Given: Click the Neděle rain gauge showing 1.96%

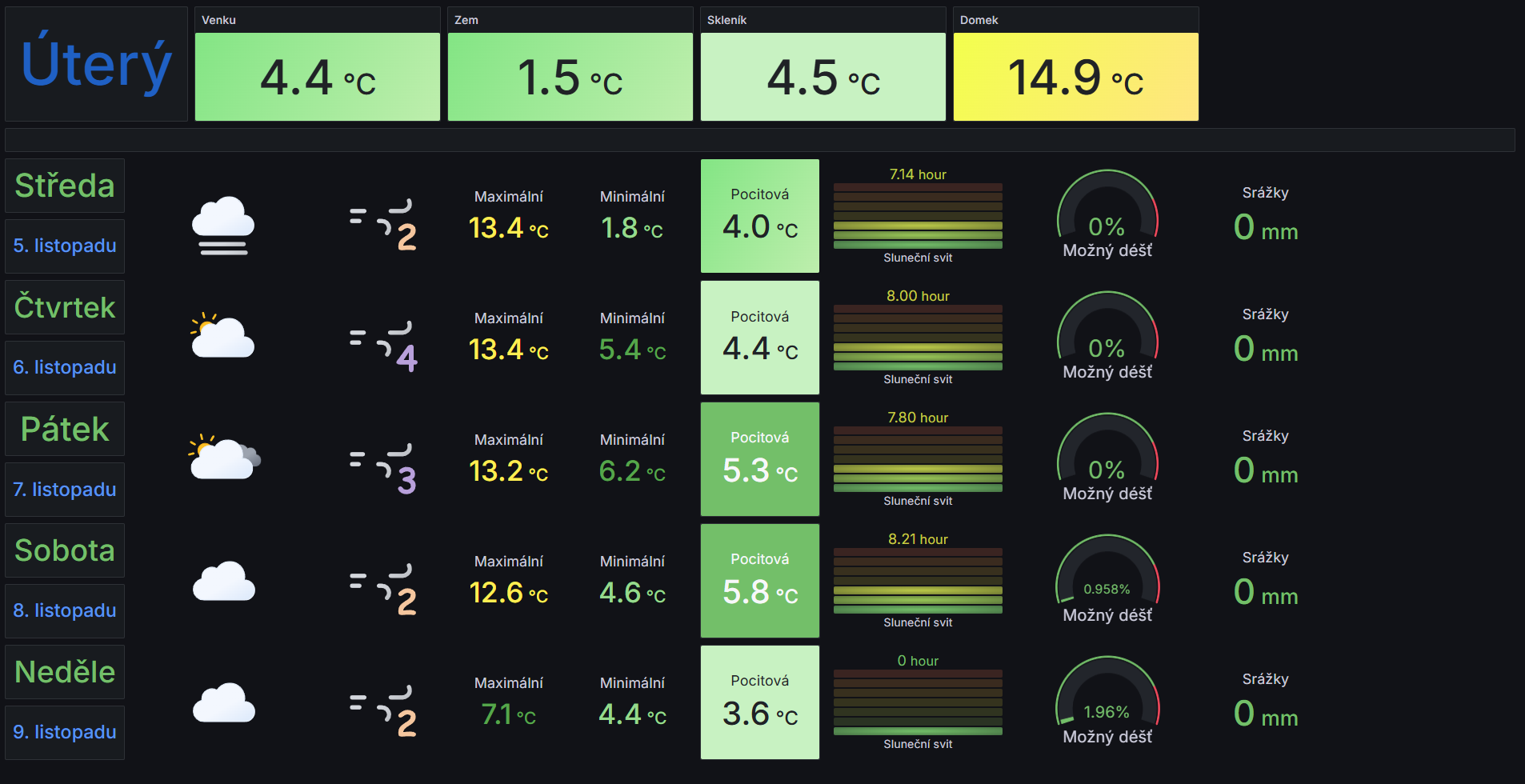Looking at the screenshot, I should point(1107,701).
